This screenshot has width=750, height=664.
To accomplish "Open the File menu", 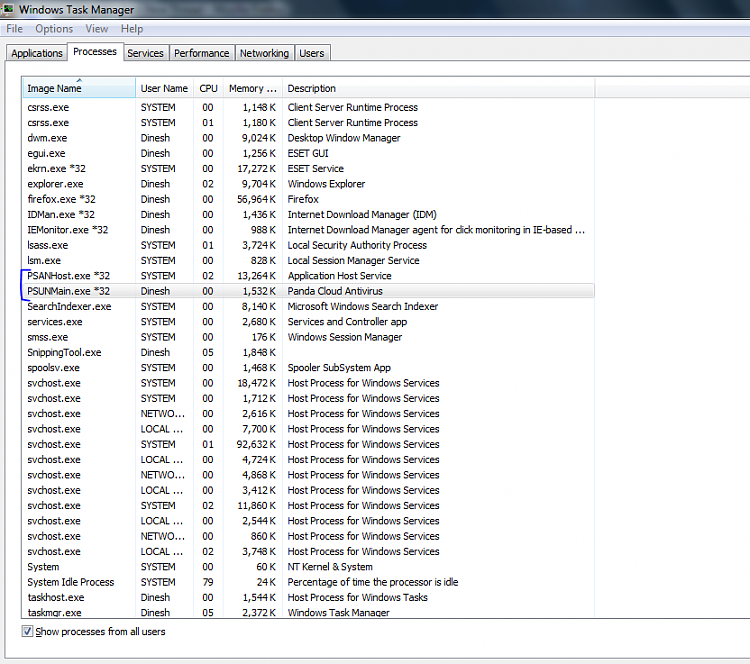I will pos(14,29).
